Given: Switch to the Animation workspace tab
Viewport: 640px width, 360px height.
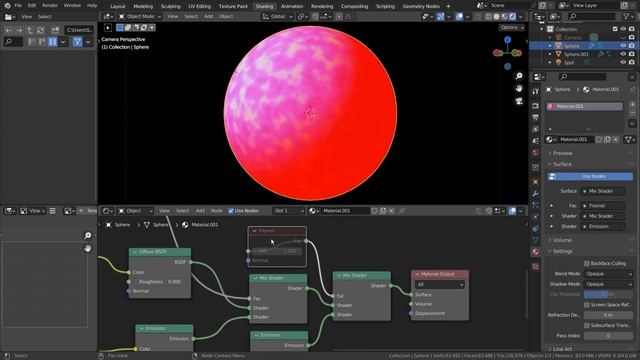Looking at the screenshot, I should [292, 6].
